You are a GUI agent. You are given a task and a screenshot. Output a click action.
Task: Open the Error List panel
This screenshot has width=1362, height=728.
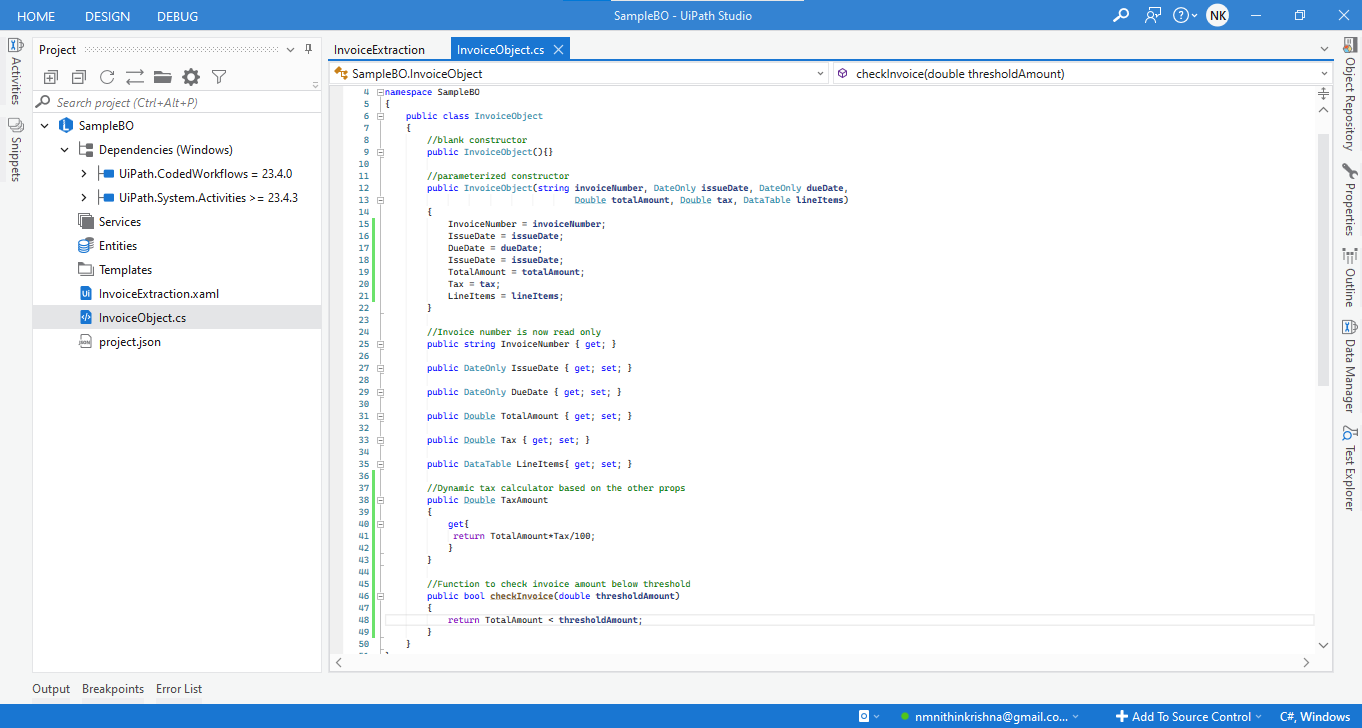pos(179,689)
